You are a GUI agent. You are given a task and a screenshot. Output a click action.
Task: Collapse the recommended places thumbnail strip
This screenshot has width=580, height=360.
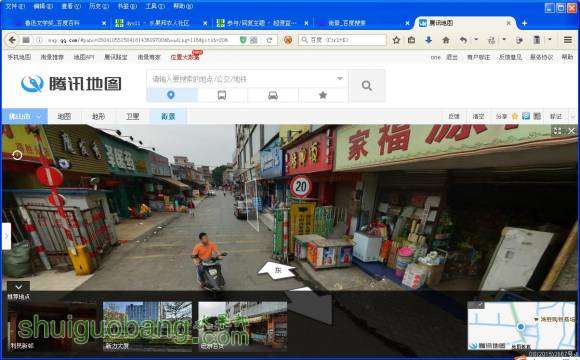pos(18,287)
